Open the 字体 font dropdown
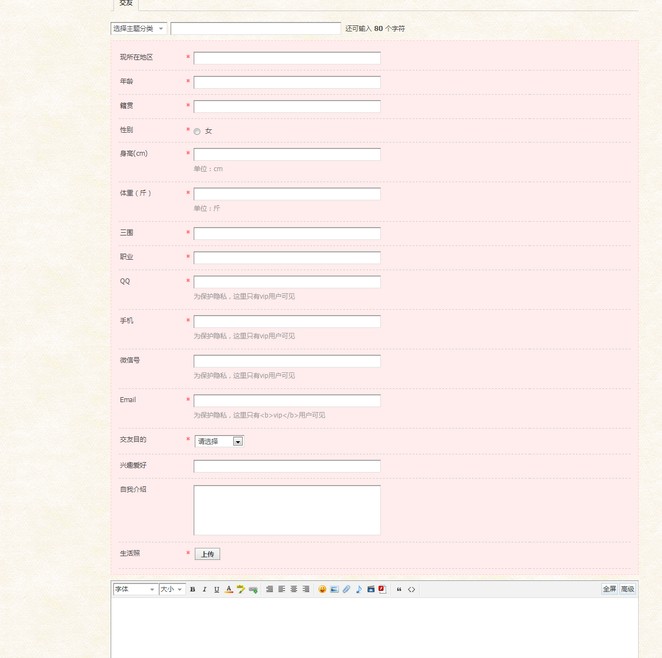This screenshot has height=658, width=662. [x=135, y=589]
